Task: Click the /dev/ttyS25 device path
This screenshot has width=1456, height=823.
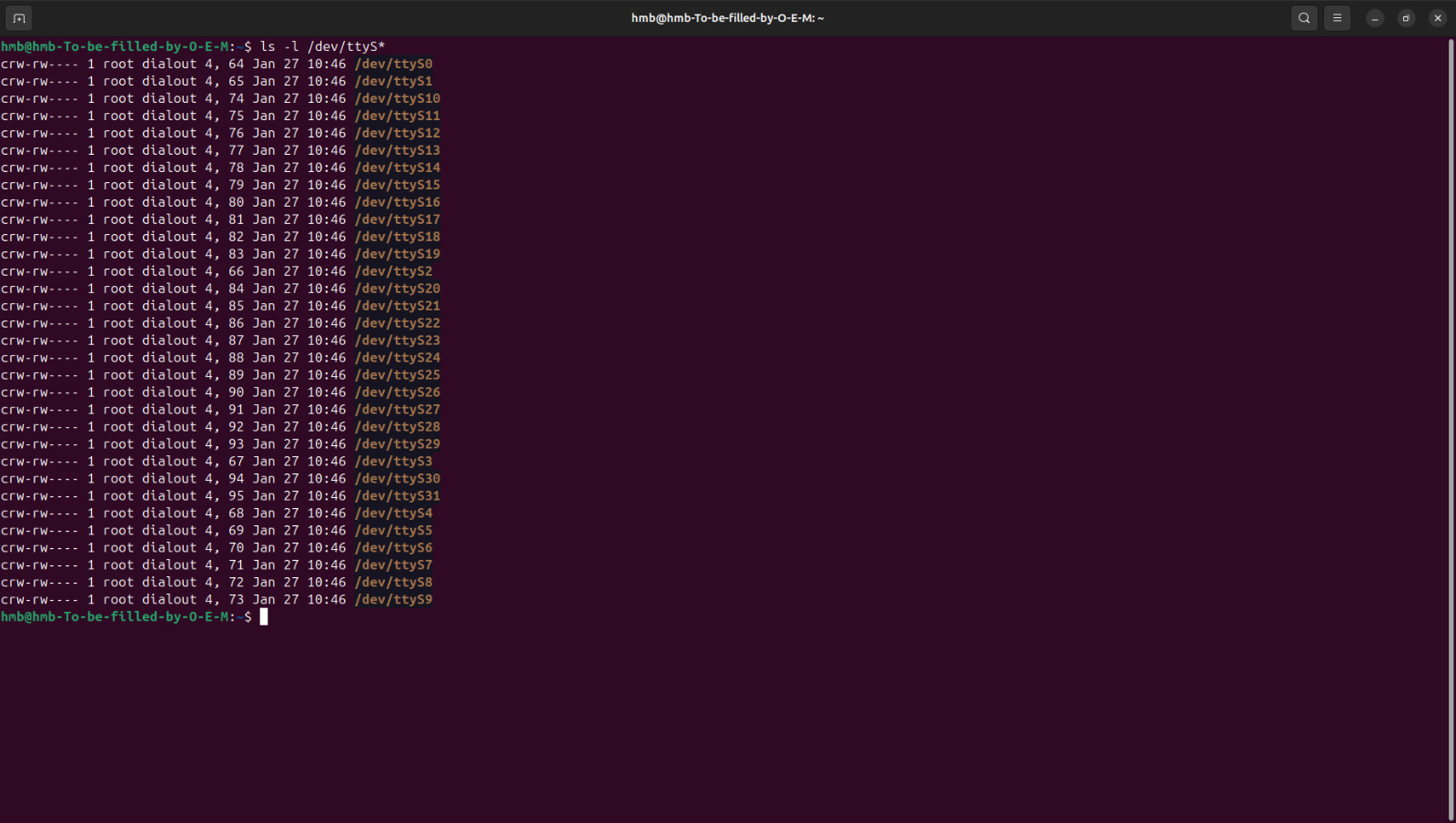Action: pos(397,375)
